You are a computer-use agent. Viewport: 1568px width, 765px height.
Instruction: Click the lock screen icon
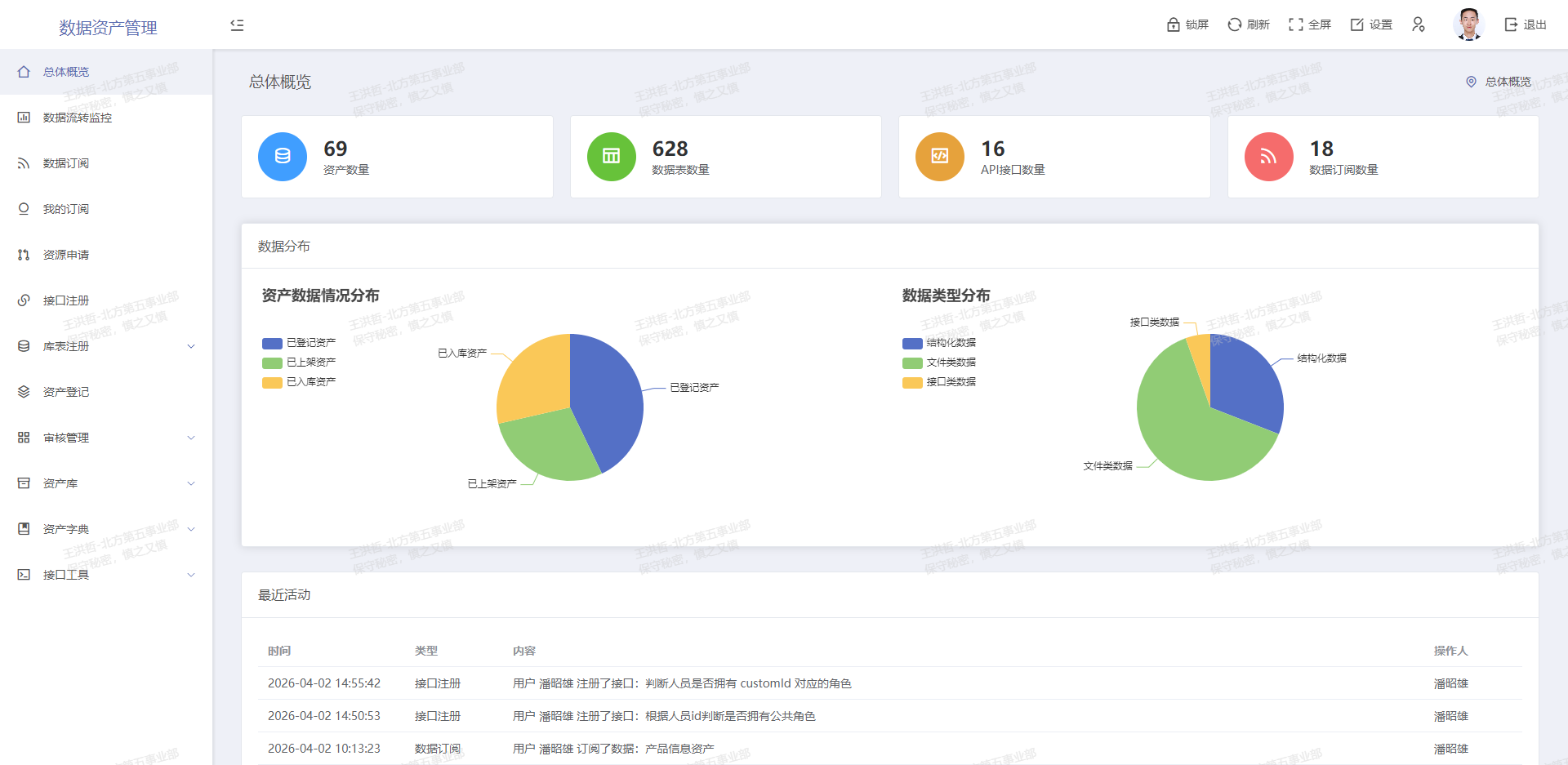[1174, 24]
